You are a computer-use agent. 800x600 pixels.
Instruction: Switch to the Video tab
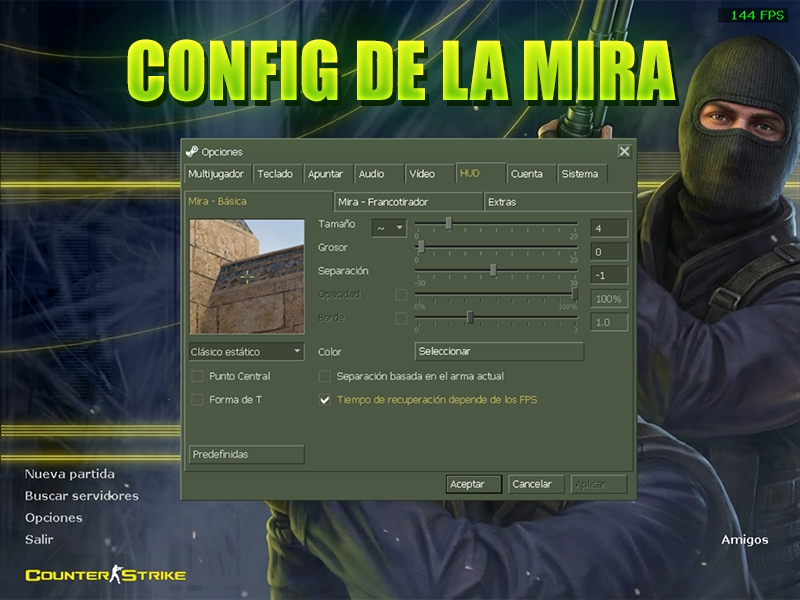[x=429, y=173]
